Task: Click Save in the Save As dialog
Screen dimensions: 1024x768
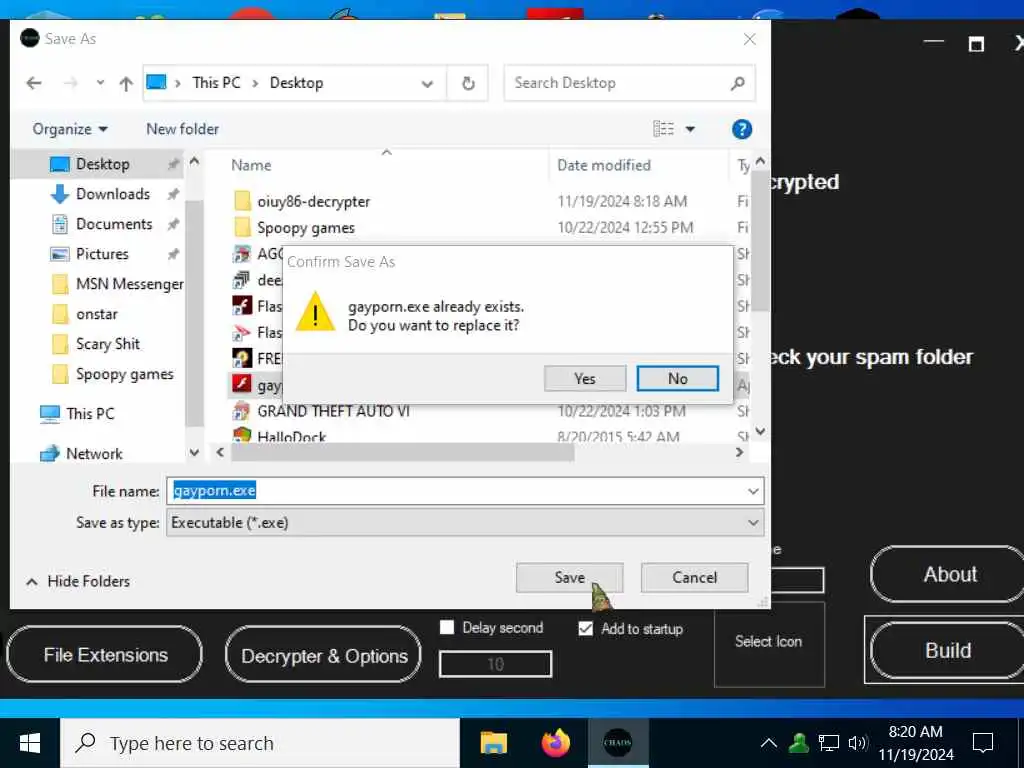Action: tap(569, 577)
